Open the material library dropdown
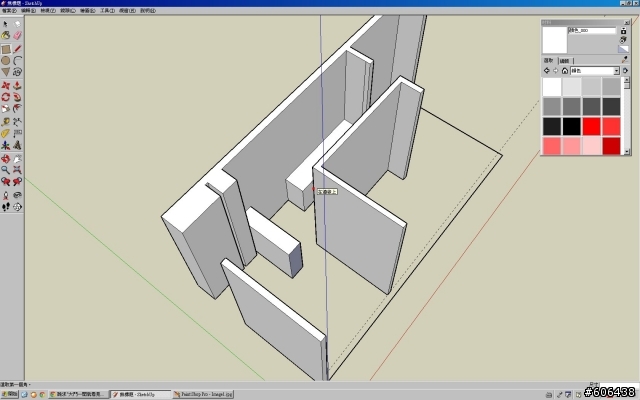Image resolution: width=640 pixels, height=400 pixels. coord(616,71)
